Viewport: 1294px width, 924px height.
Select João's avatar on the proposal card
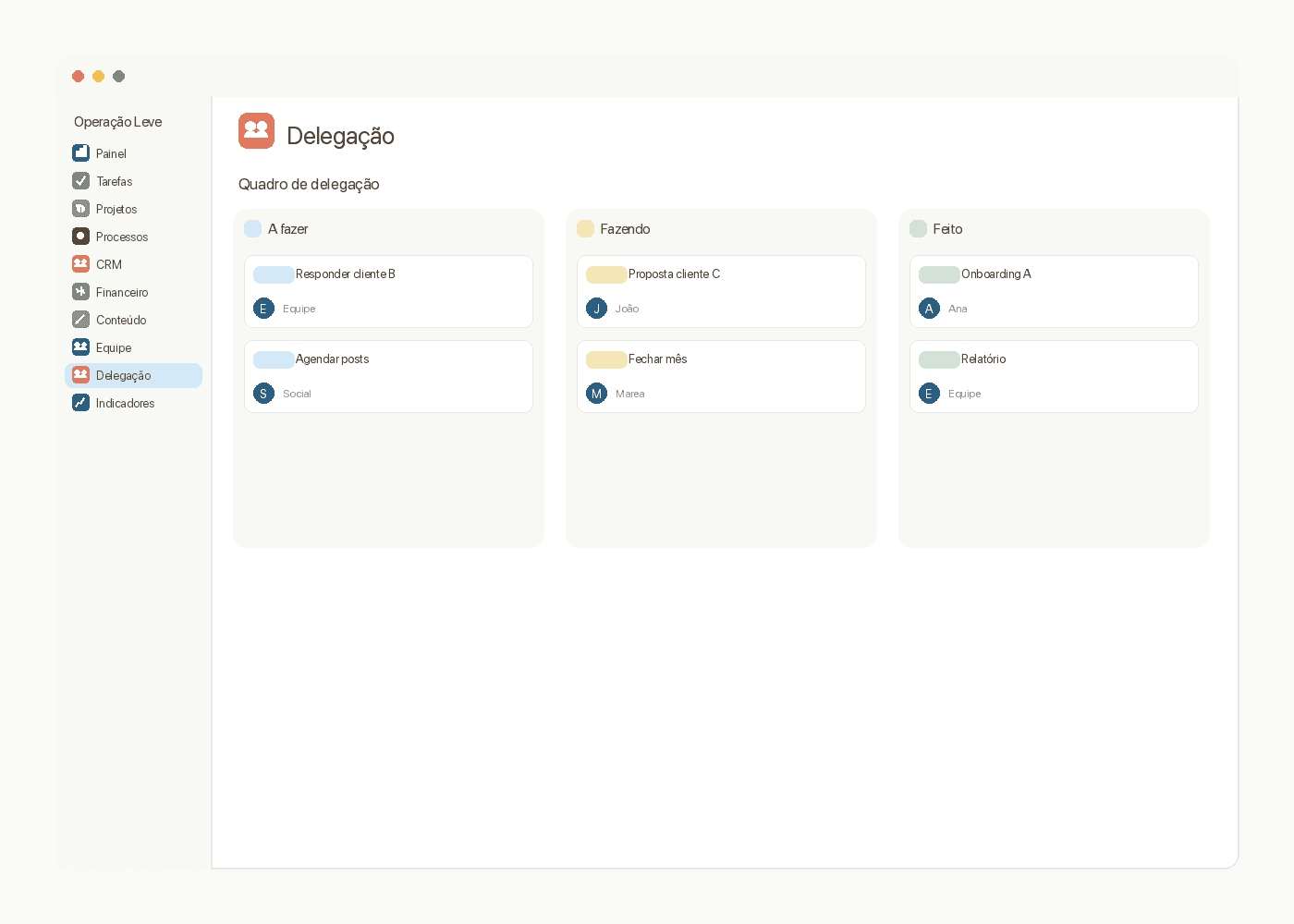[x=597, y=309]
